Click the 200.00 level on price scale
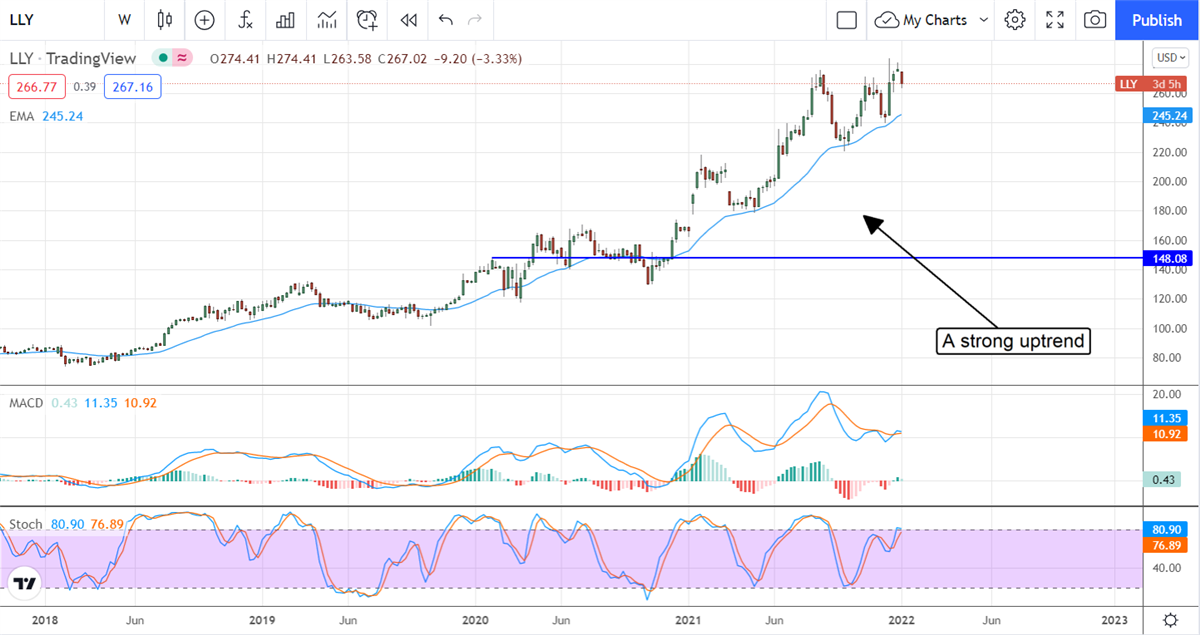Viewport: 1200px width, 635px height. [1169, 181]
